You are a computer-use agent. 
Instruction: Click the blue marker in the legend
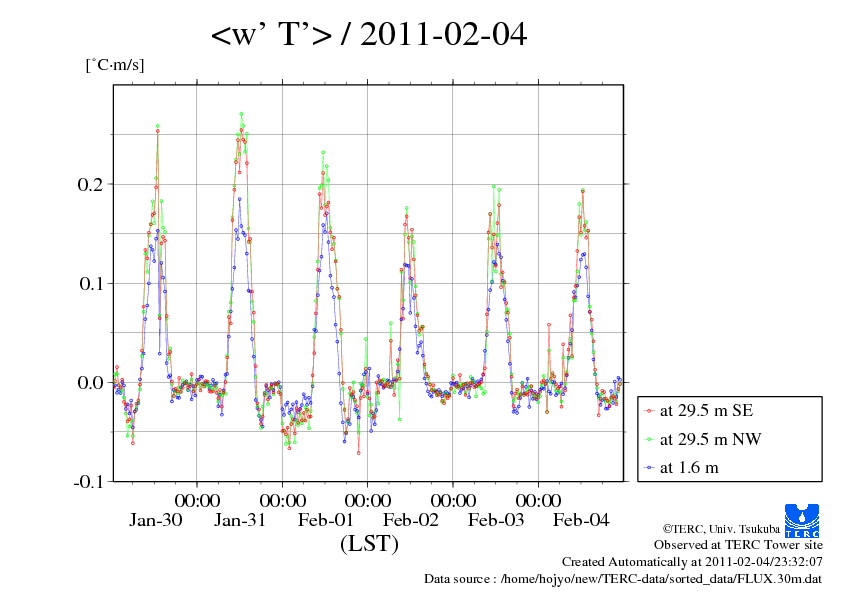click(650, 468)
